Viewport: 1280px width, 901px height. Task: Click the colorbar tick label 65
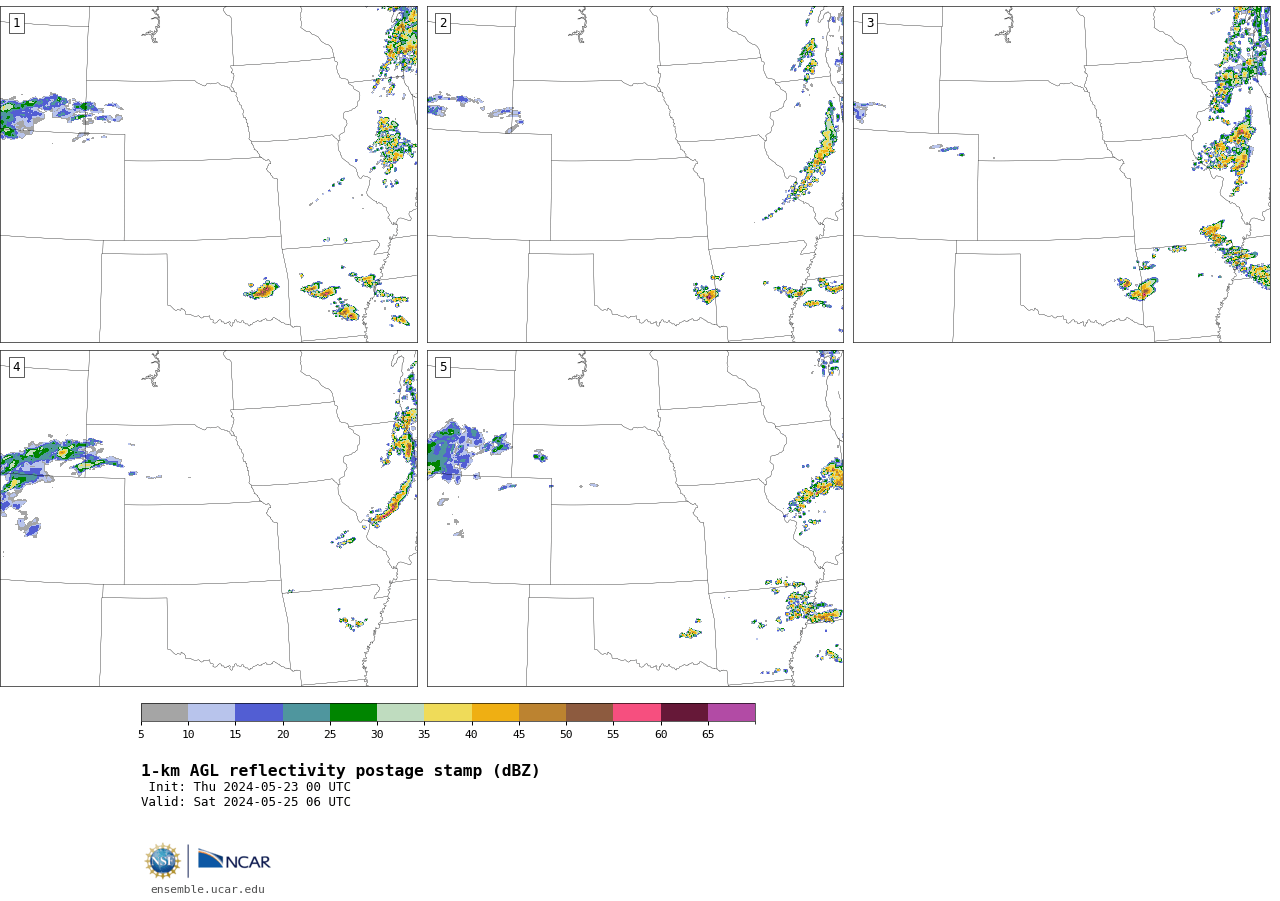[708, 735]
